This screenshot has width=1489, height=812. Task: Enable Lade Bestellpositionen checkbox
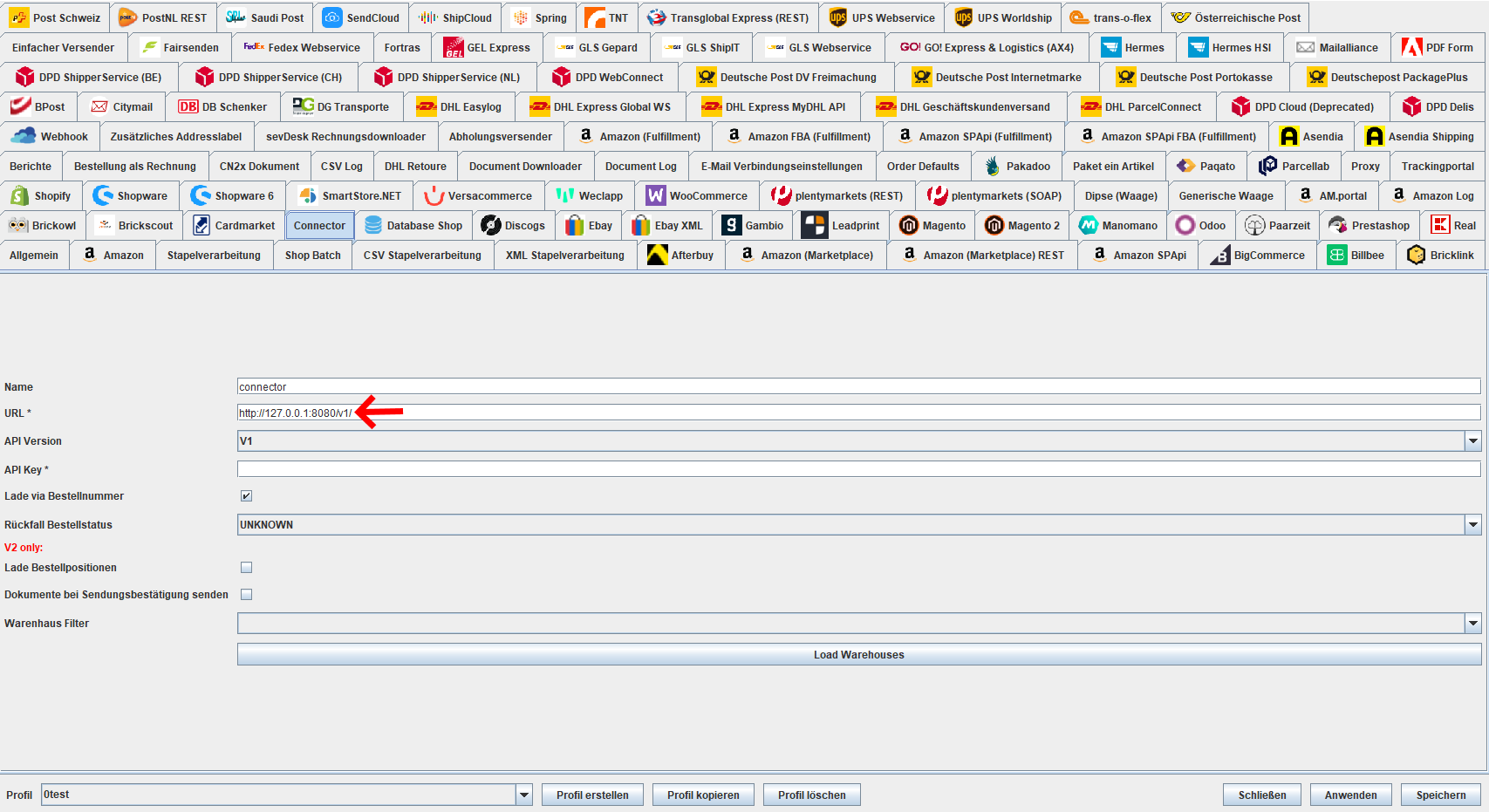click(246, 567)
